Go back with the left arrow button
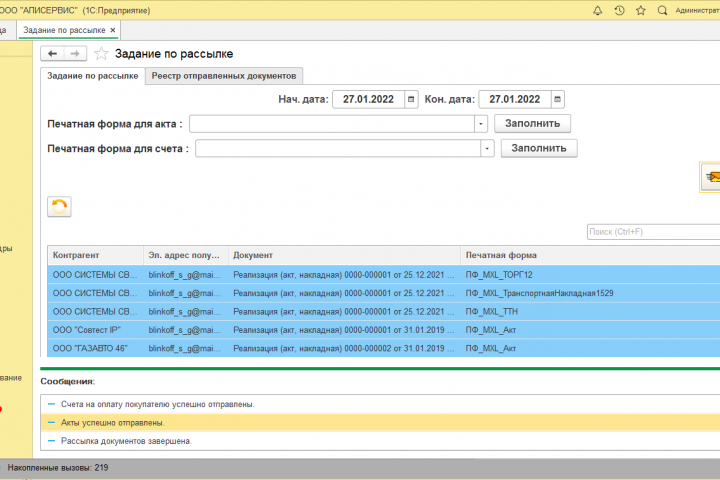 pos(52,54)
